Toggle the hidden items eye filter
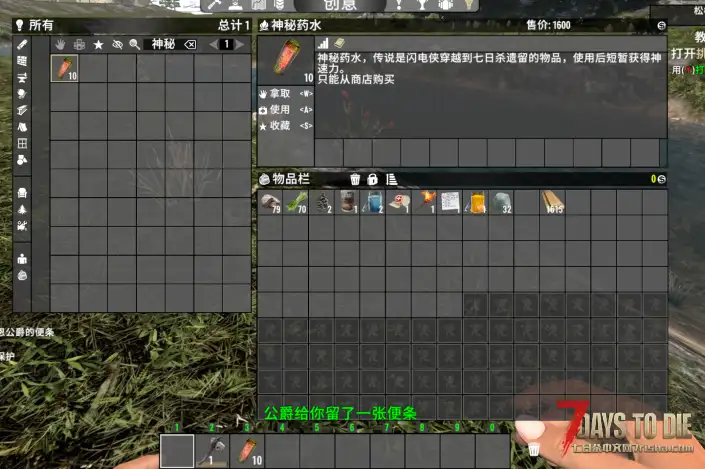Image resolution: width=705 pixels, height=469 pixels. [x=116, y=45]
